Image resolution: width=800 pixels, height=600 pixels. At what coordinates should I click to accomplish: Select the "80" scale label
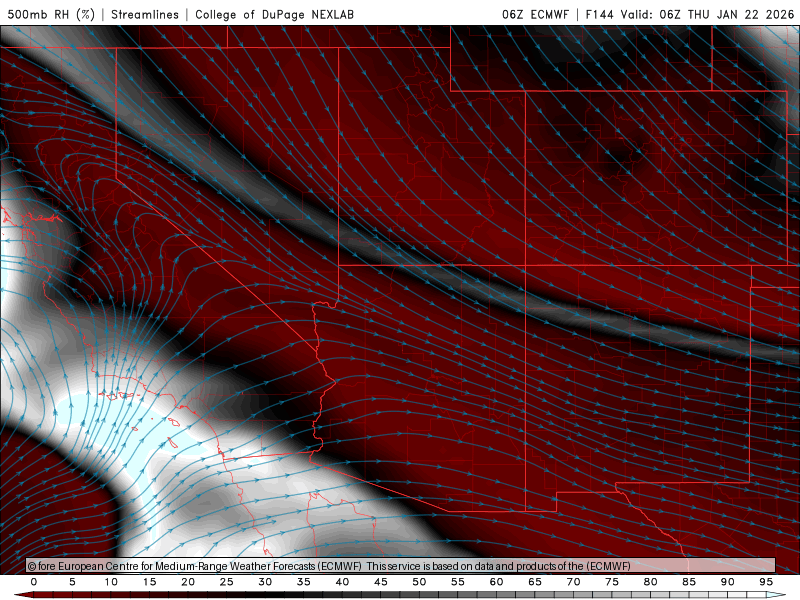coord(650,582)
